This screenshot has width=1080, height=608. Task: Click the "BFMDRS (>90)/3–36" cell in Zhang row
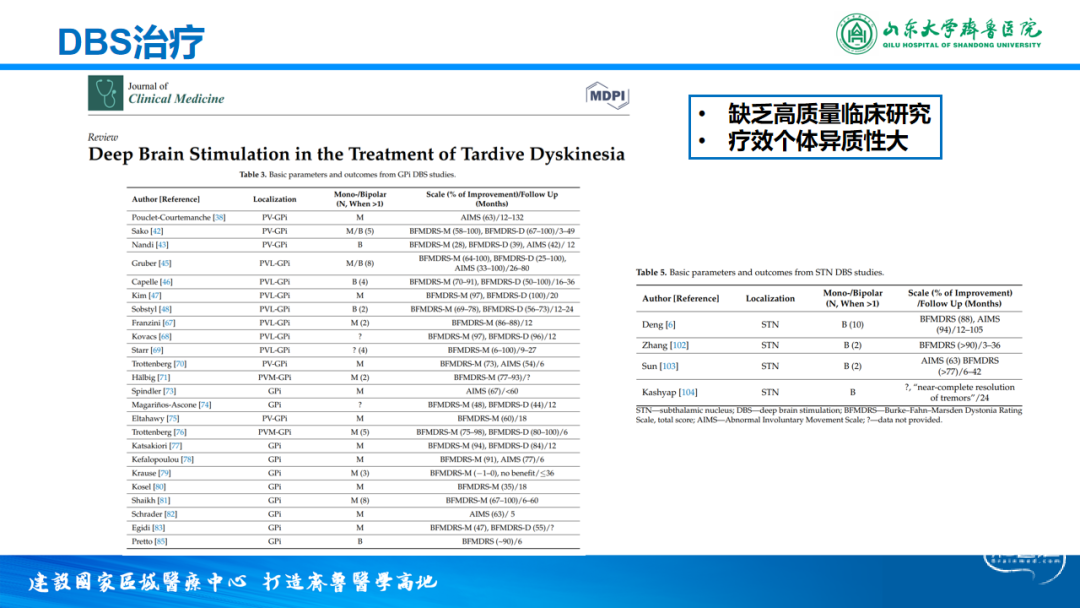pos(959,346)
